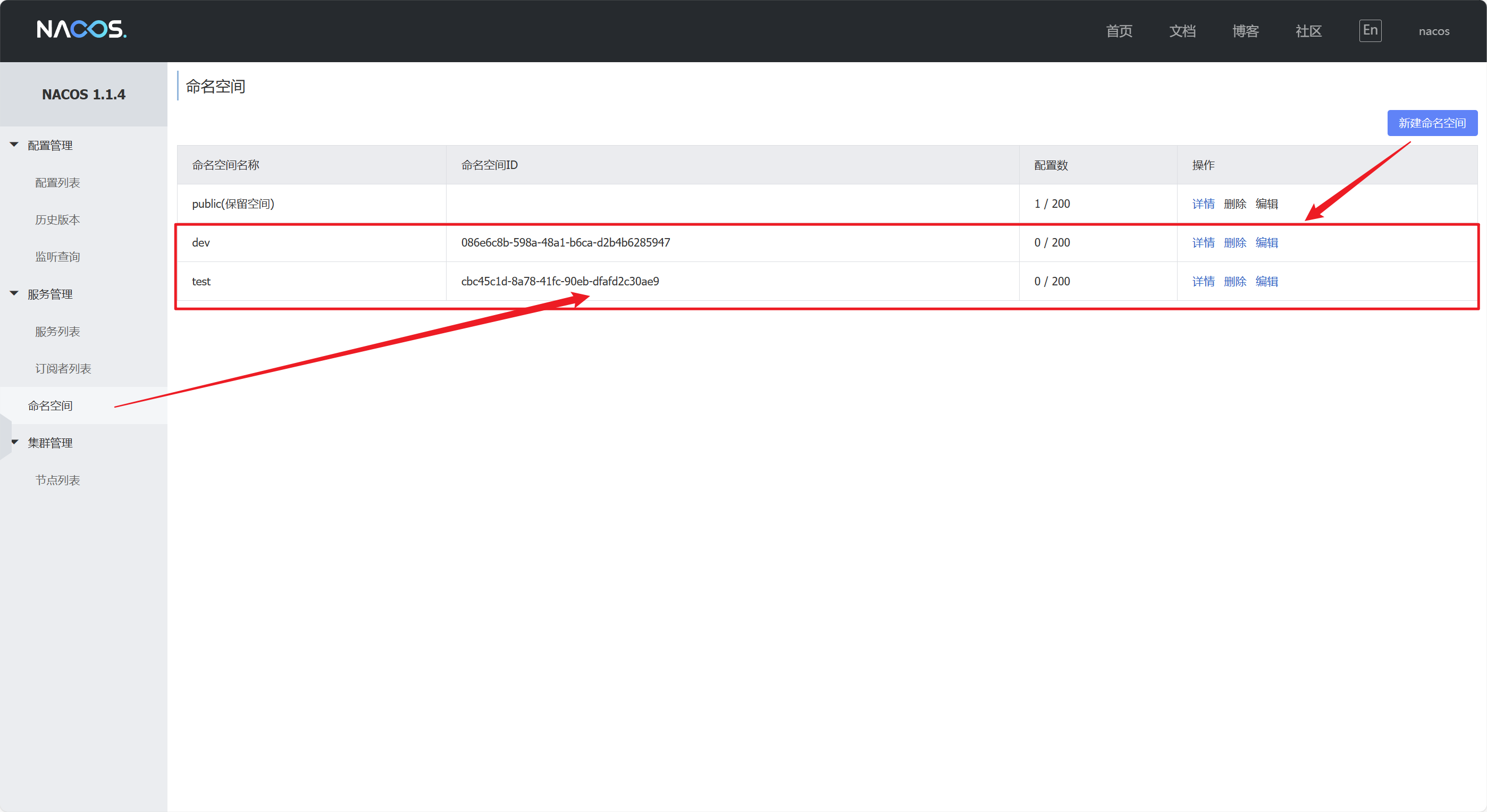The width and height of the screenshot is (1487, 812).
Task: Click 删除 in the public namespace row
Action: [x=1235, y=204]
